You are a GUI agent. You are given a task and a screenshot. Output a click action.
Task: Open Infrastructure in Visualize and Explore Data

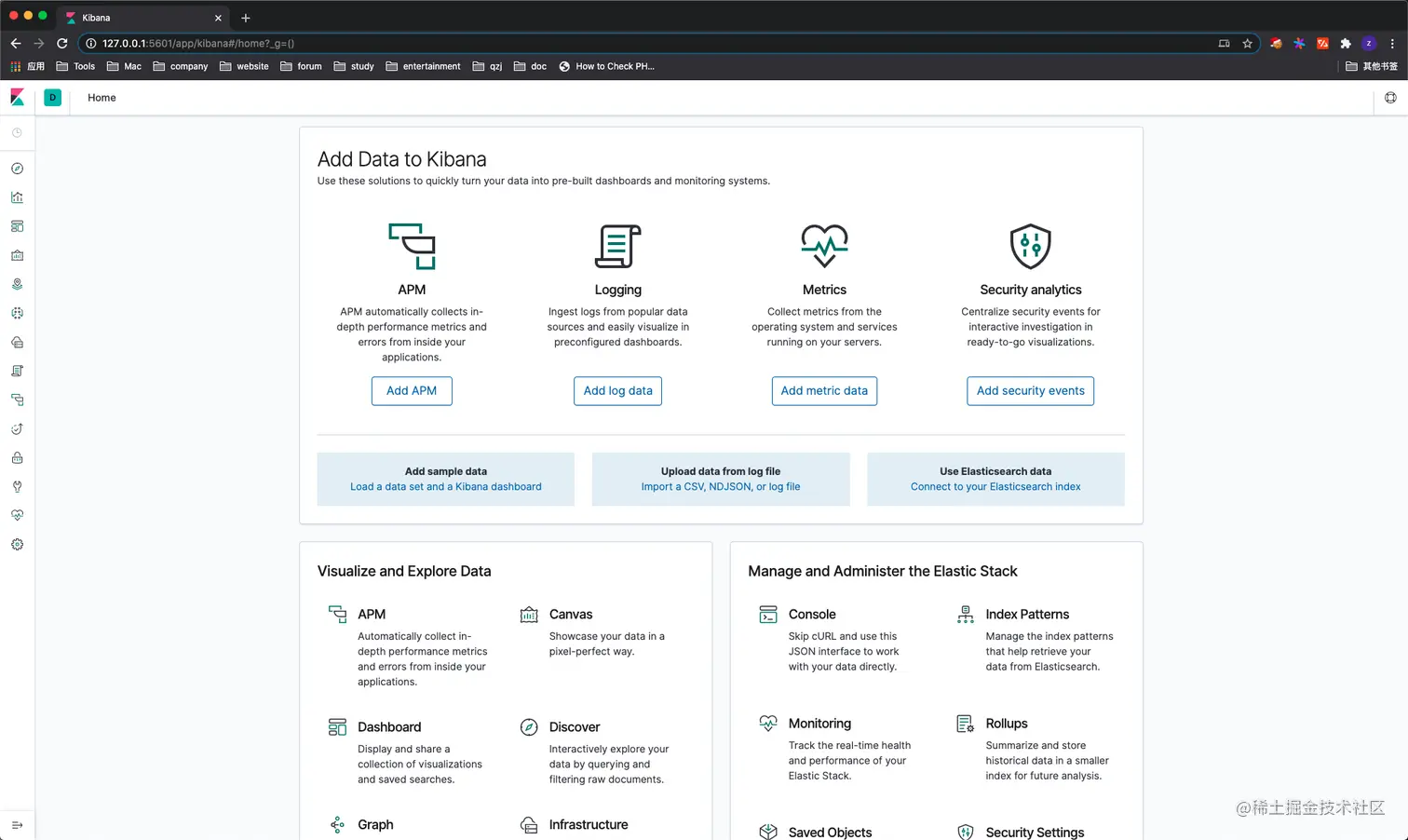(589, 825)
